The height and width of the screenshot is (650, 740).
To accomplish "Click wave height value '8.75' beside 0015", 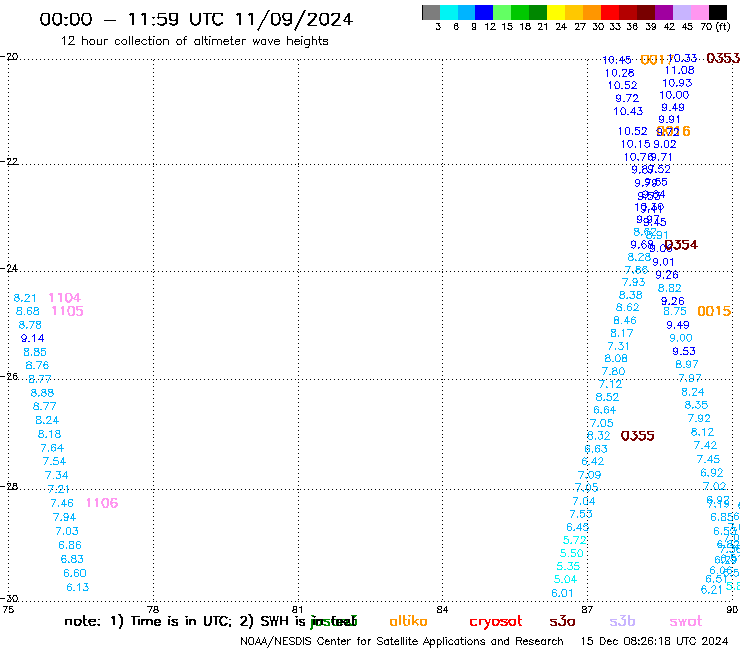I will (x=675, y=312).
